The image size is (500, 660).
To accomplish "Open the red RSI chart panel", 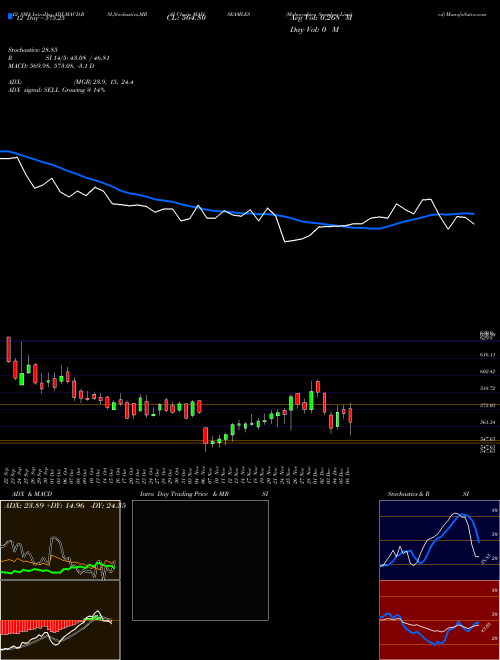I will [x=439, y=620].
